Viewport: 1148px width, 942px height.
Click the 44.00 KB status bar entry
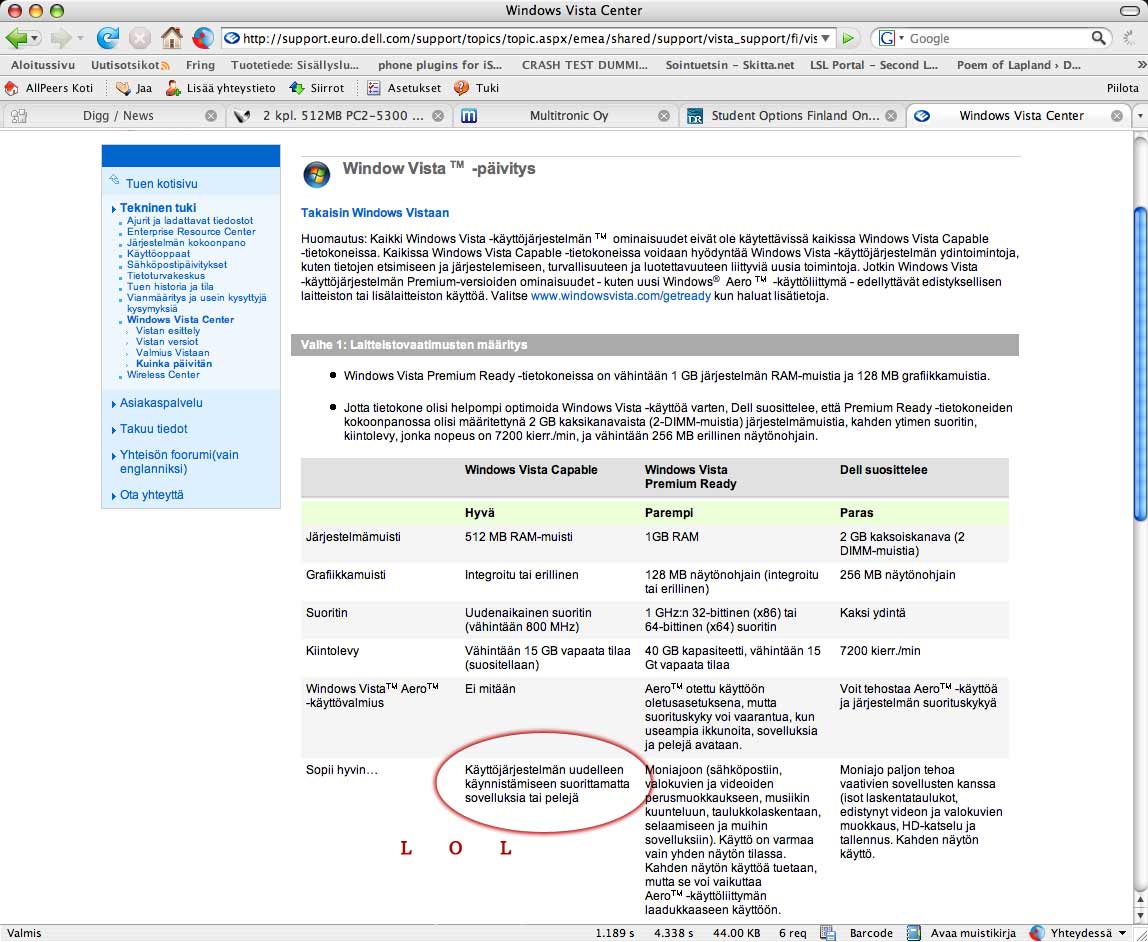coord(737,933)
